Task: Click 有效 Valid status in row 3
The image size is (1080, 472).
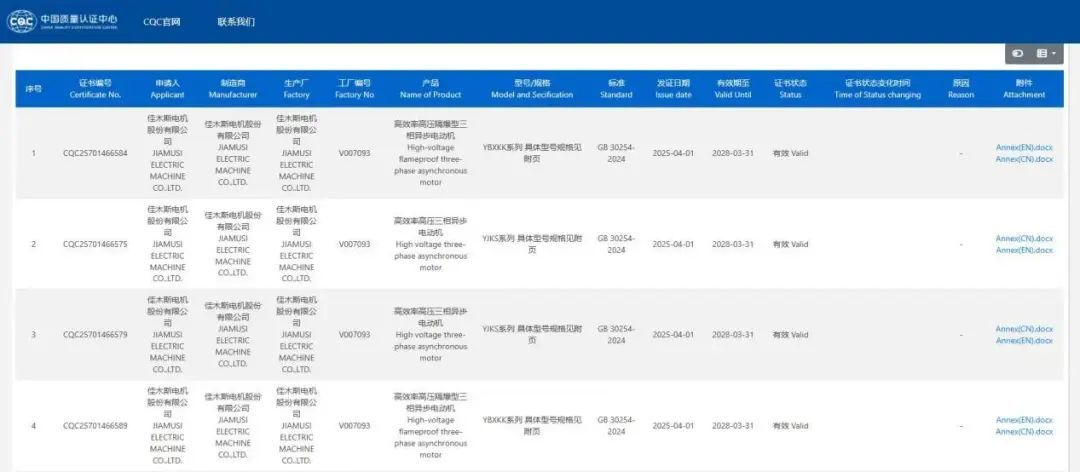Action: (790, 335)
